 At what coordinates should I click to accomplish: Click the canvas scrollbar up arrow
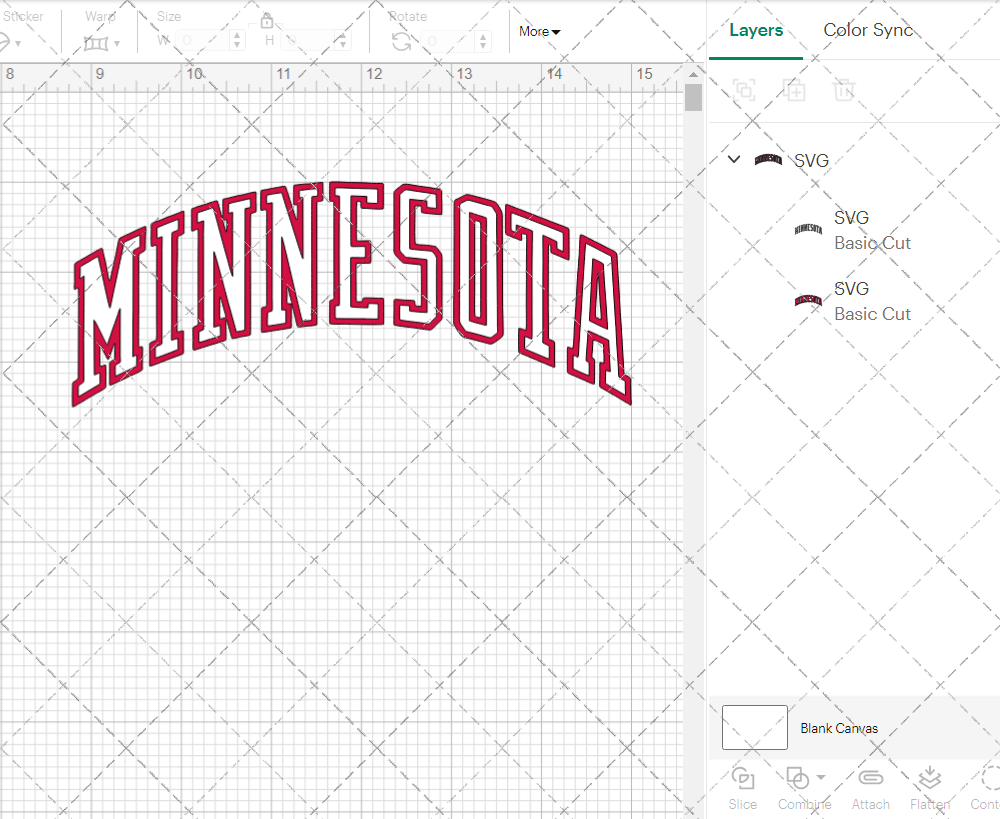tap(693, 73)
